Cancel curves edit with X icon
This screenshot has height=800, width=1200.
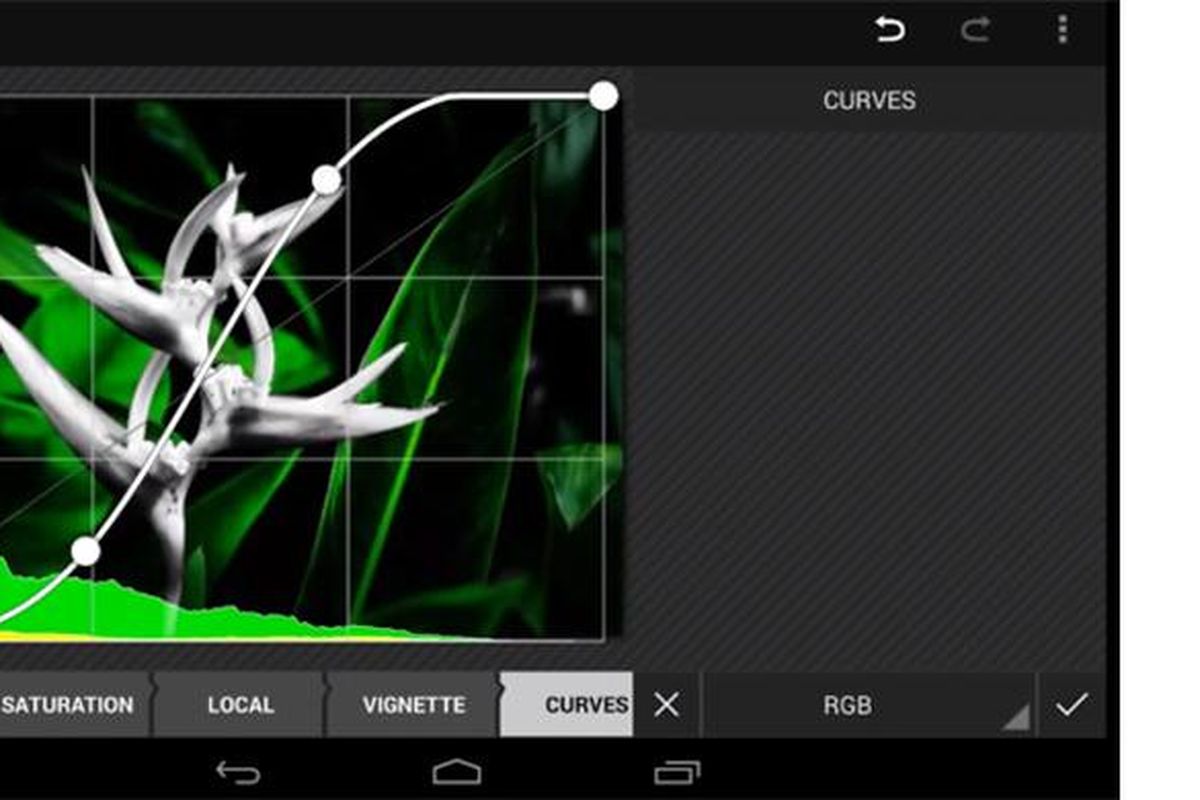click(666, 705)
